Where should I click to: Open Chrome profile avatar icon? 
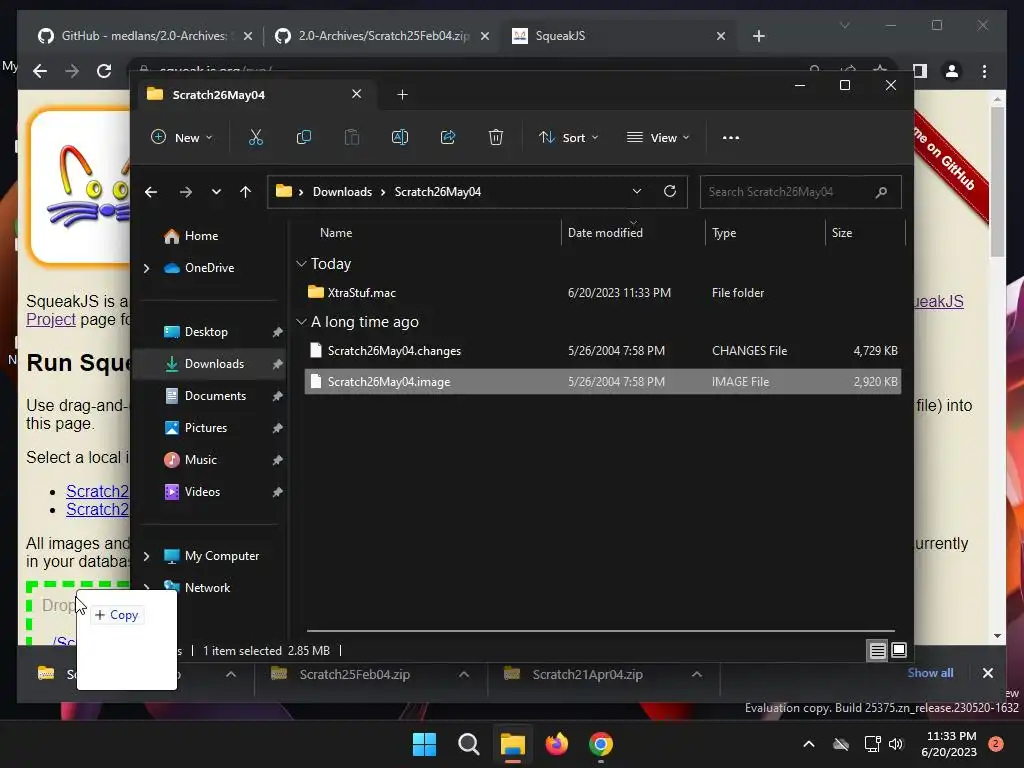[952, 71]
